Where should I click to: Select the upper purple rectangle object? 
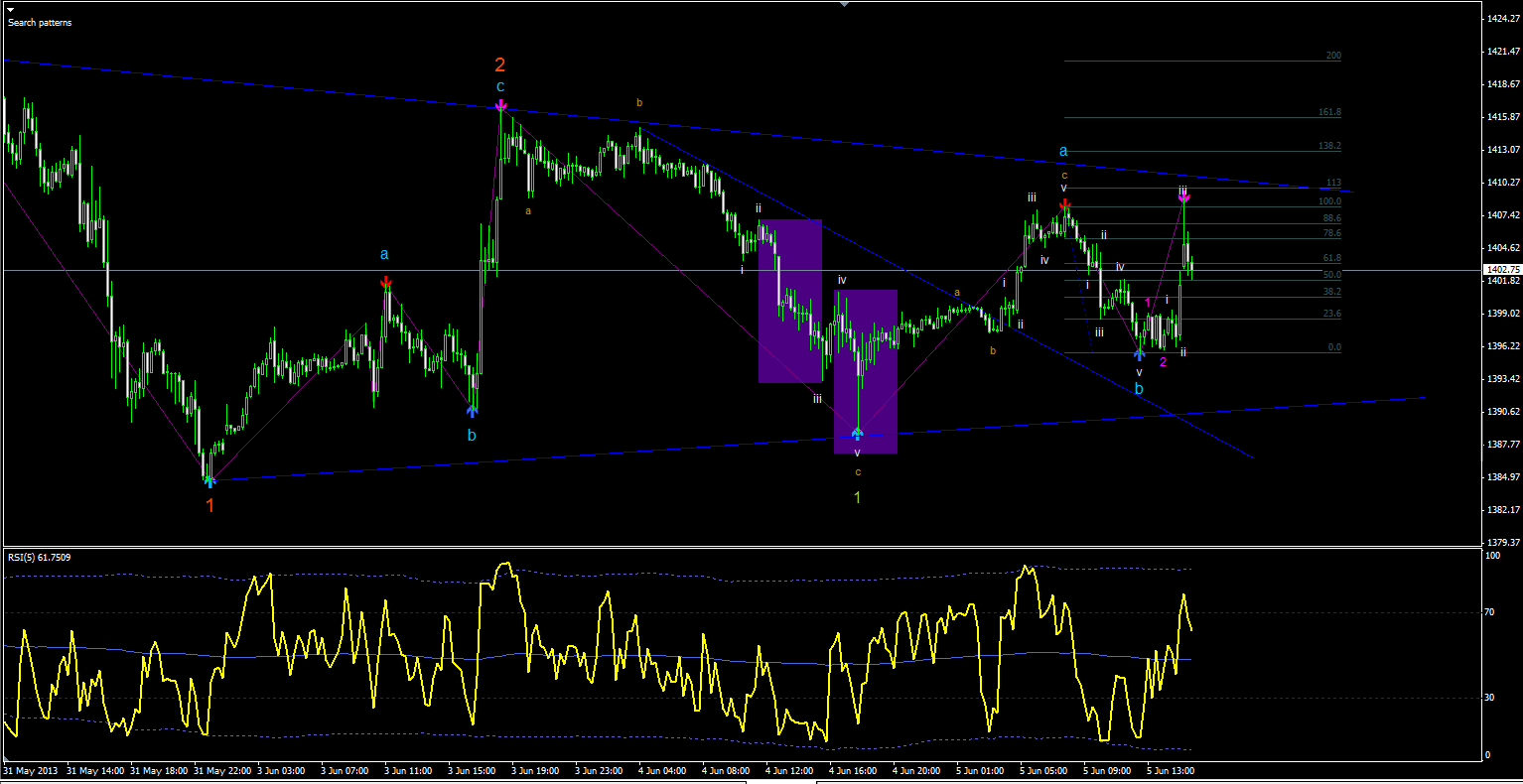click(x=789, y=301)
